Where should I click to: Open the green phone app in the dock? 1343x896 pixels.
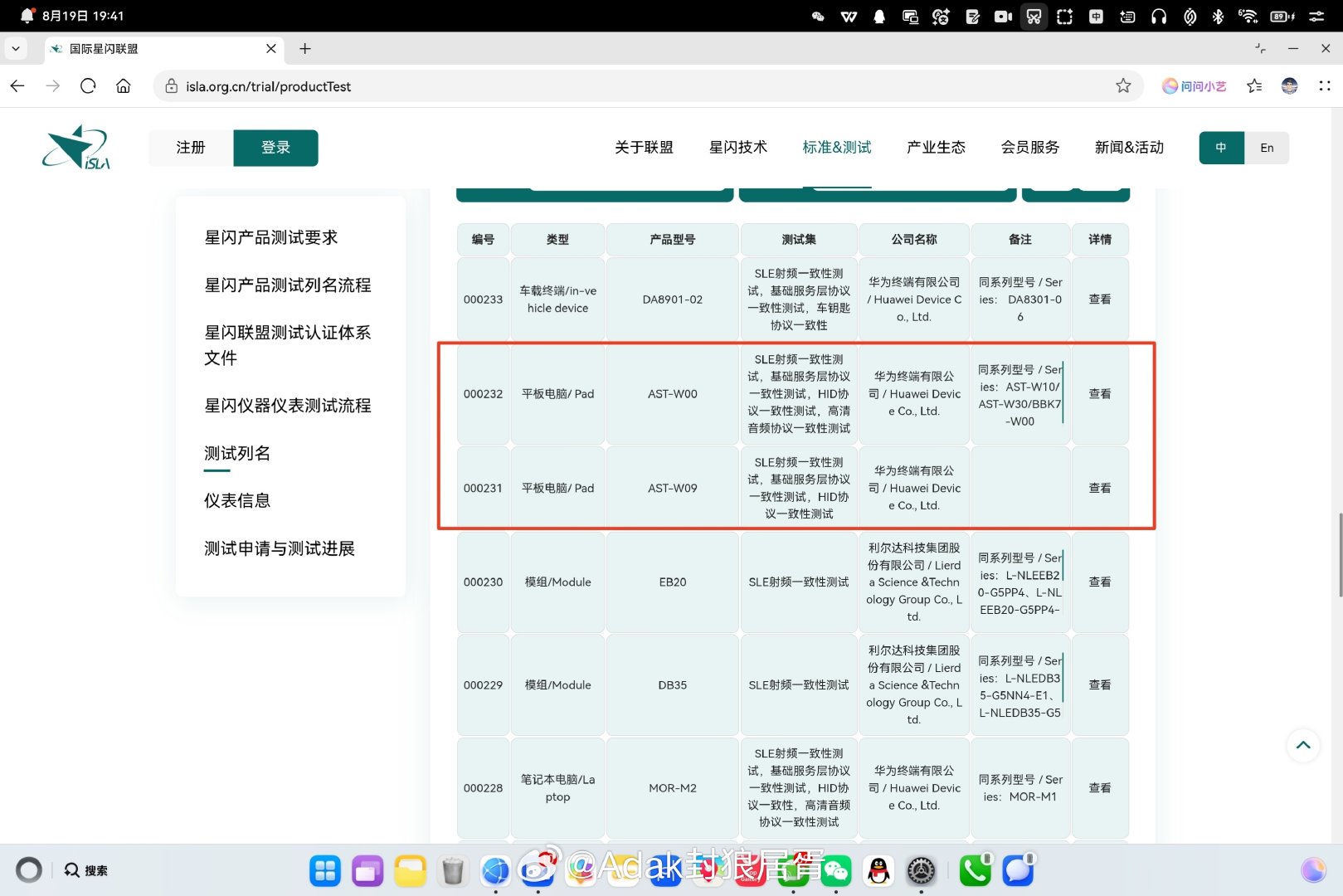pyautogui.click(x=976, y=870)
